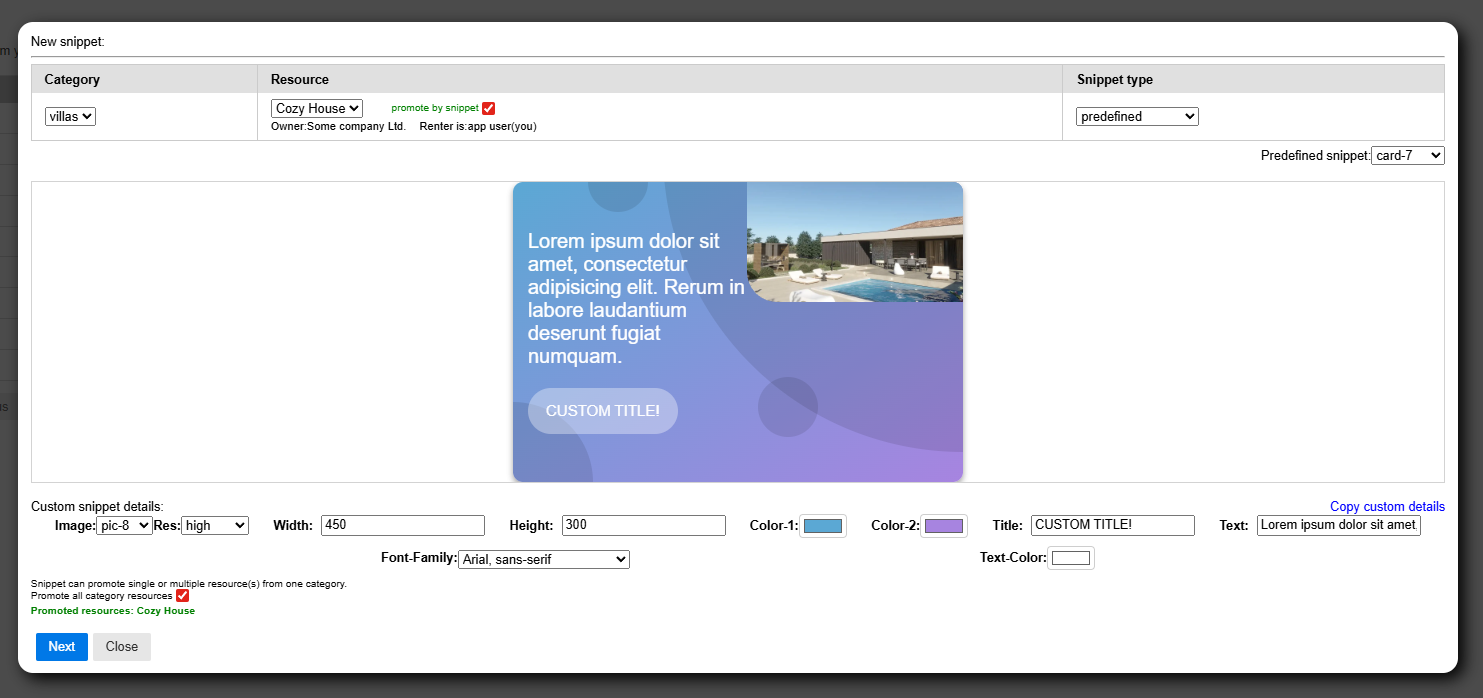Image resolution: width=1483 pixels, height=698 pixels.
Task: Select the Text field with Lorem ipsum
Action: point(1338,526)
